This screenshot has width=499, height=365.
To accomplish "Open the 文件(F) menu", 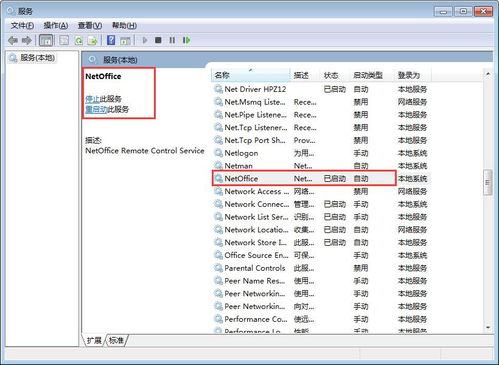I will [22, 26].
